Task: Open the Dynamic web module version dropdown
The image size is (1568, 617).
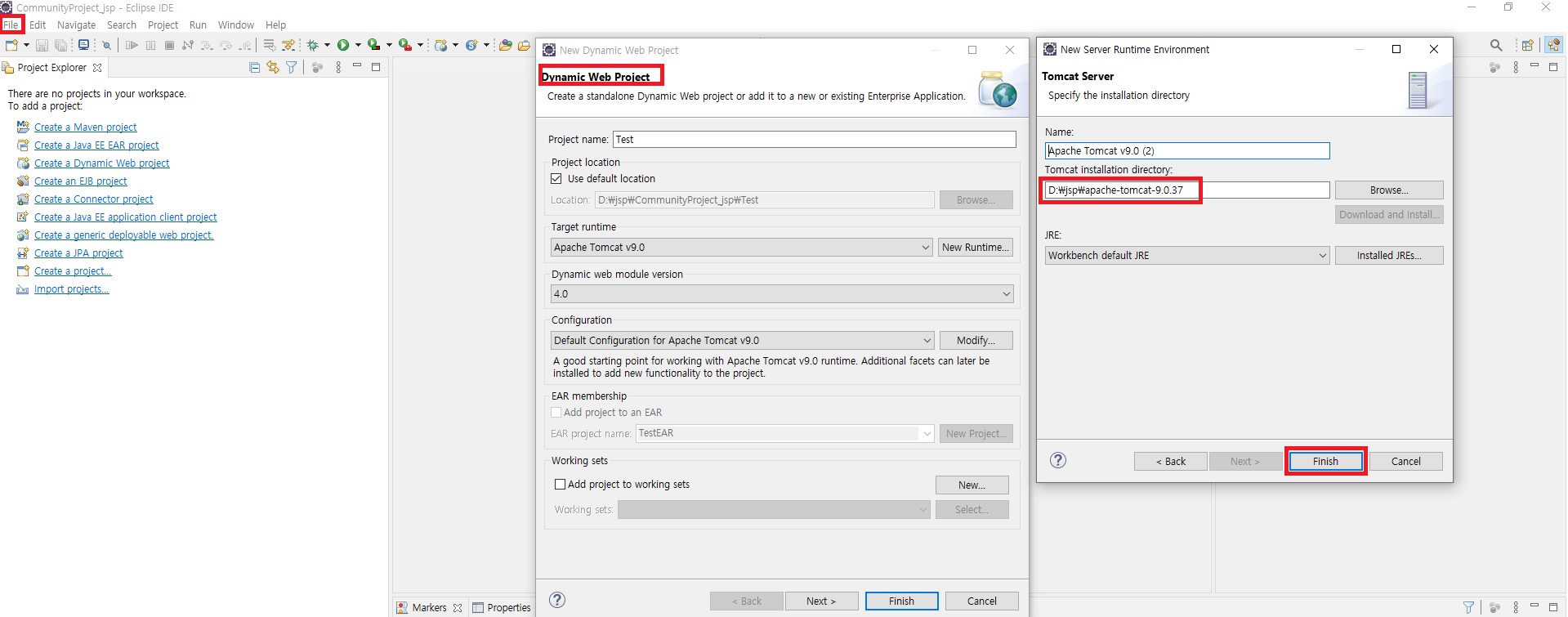Action: [x=782, y=293]
